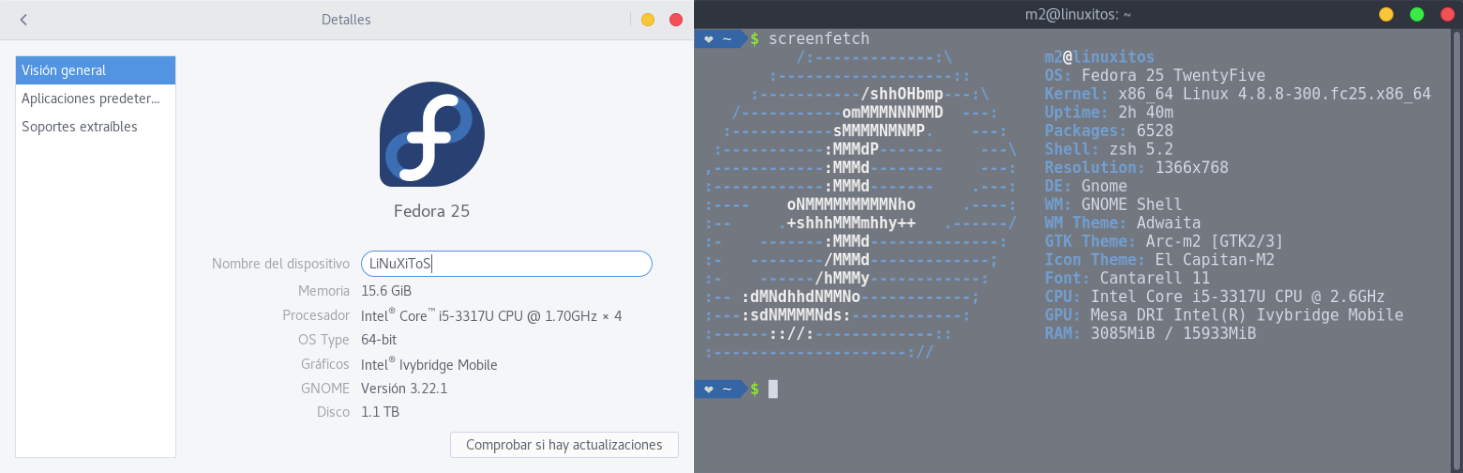Click the Font Cantarell 11 line
The height and width of the screenshot is (473, 1463).
coord(1127,278)
